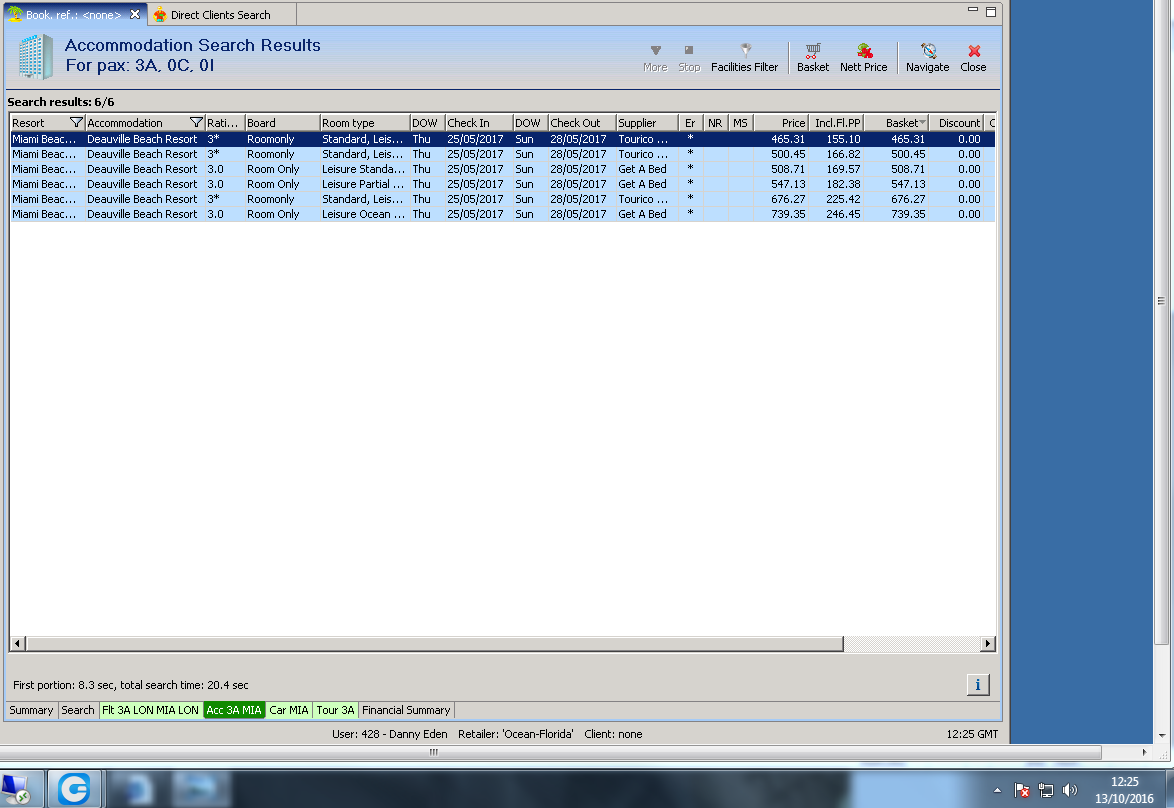
Task: Open the Car MIA tab
Action: tap(289, 710)
